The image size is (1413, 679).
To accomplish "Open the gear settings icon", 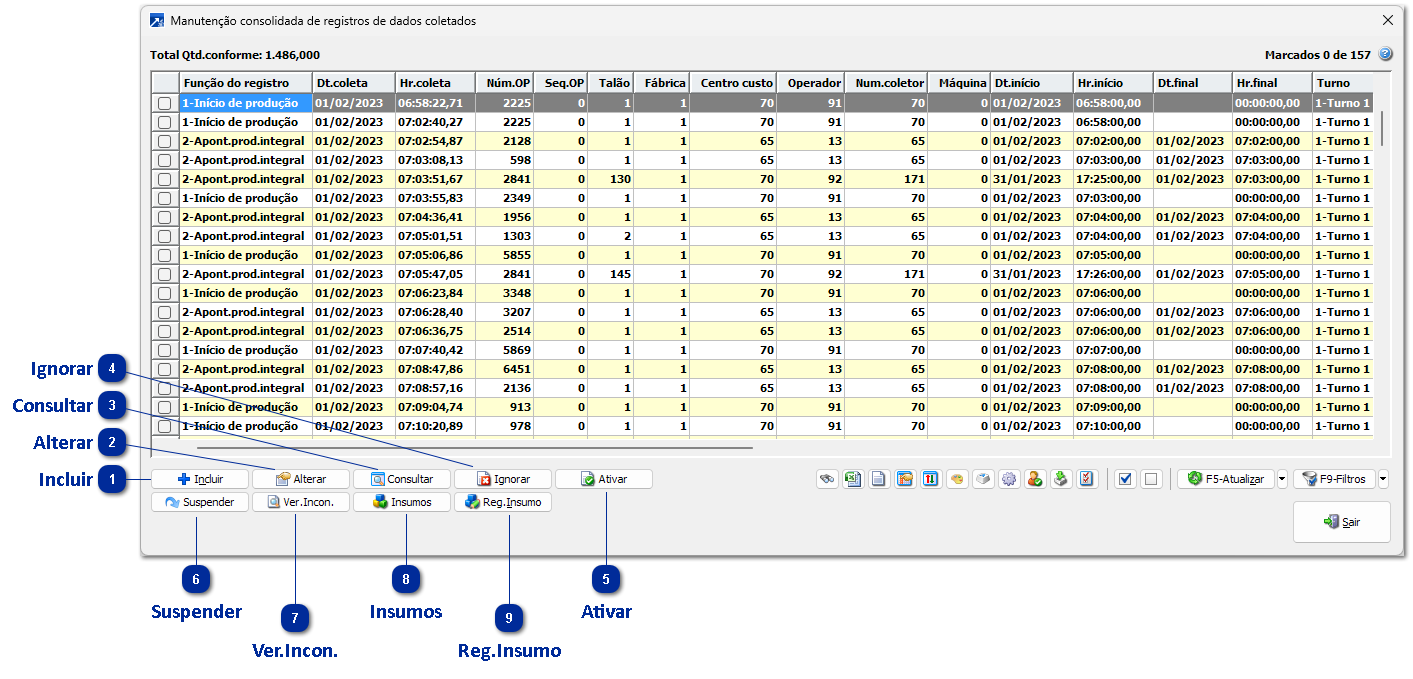I will pos(1009,479).
